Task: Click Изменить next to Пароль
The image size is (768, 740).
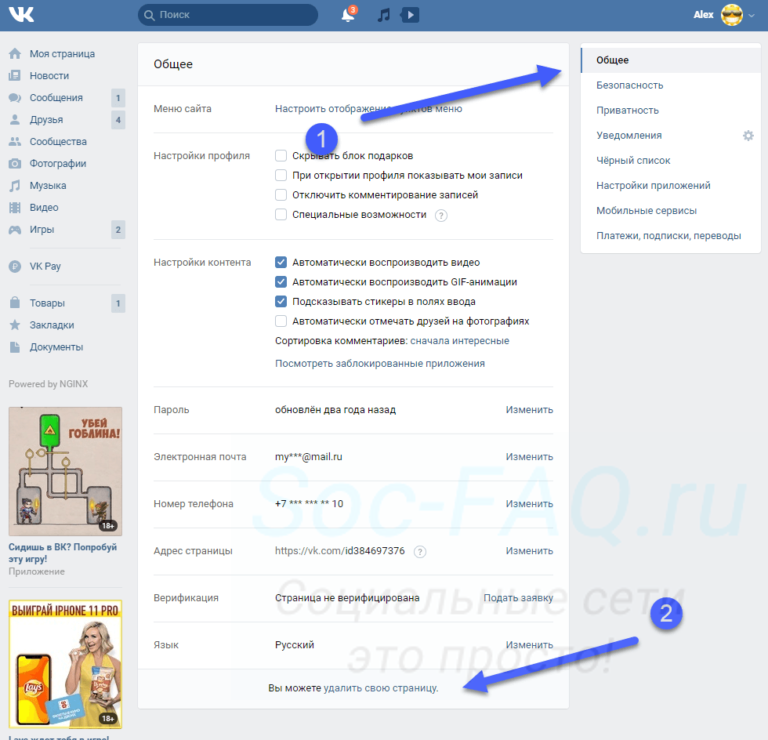Action: tap(529, 410)
